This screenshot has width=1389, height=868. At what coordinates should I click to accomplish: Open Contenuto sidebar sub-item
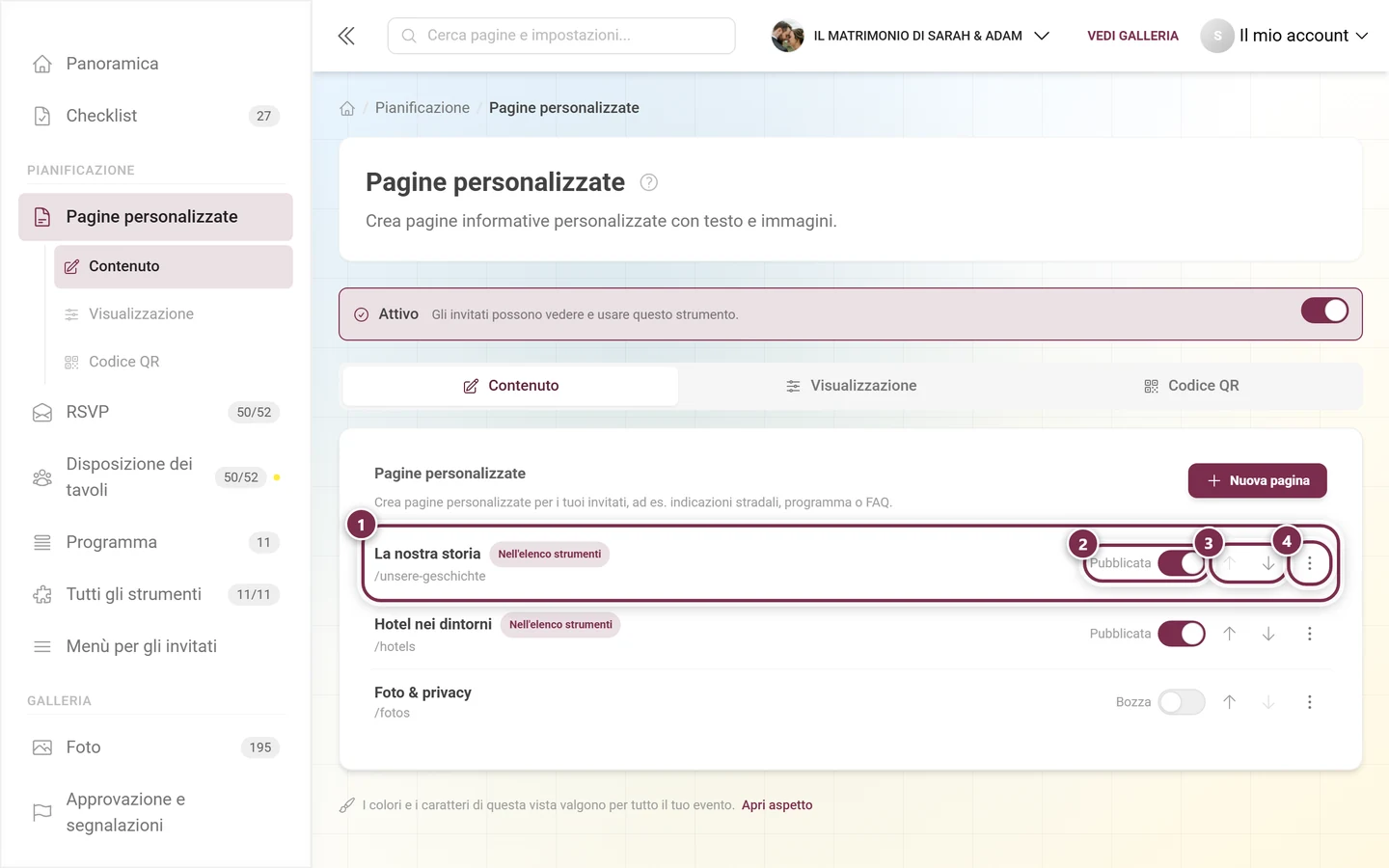point(174,266)
